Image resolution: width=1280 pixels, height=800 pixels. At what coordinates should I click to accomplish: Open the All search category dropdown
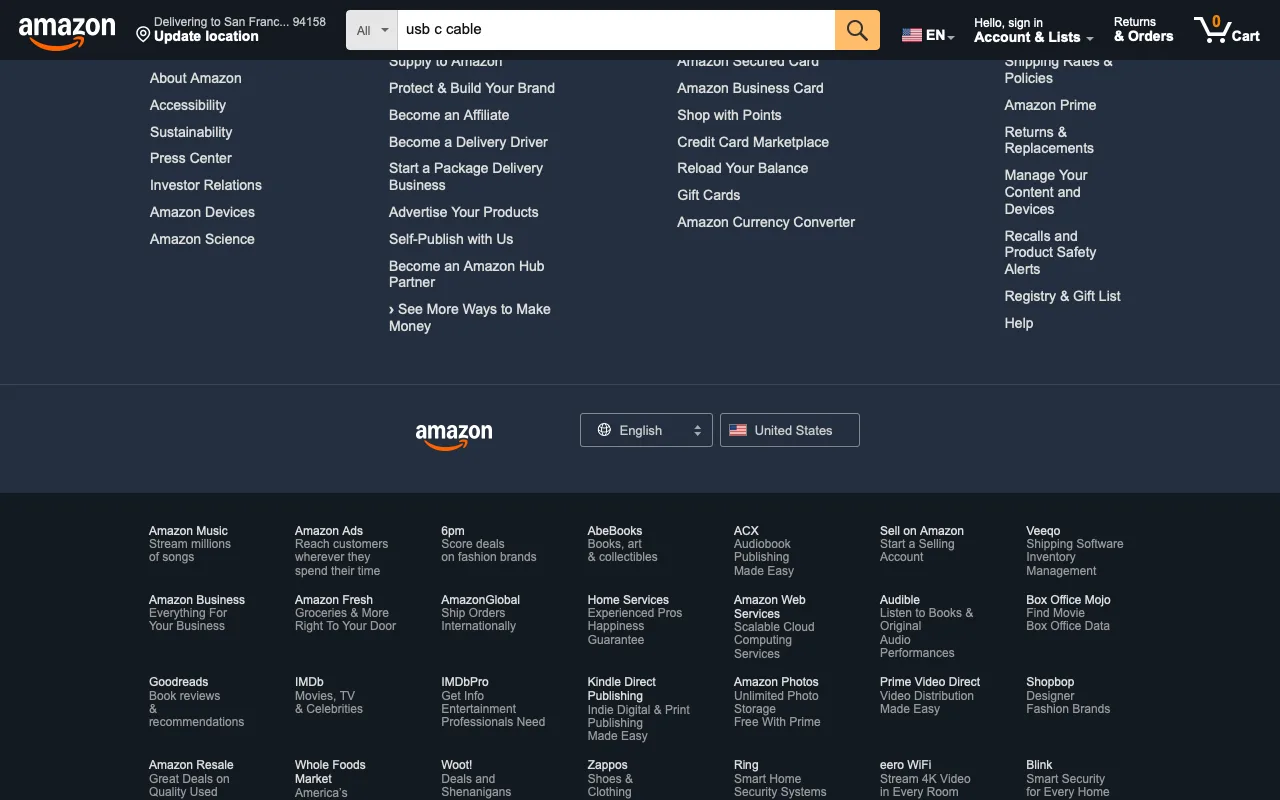tap(372, 30)
